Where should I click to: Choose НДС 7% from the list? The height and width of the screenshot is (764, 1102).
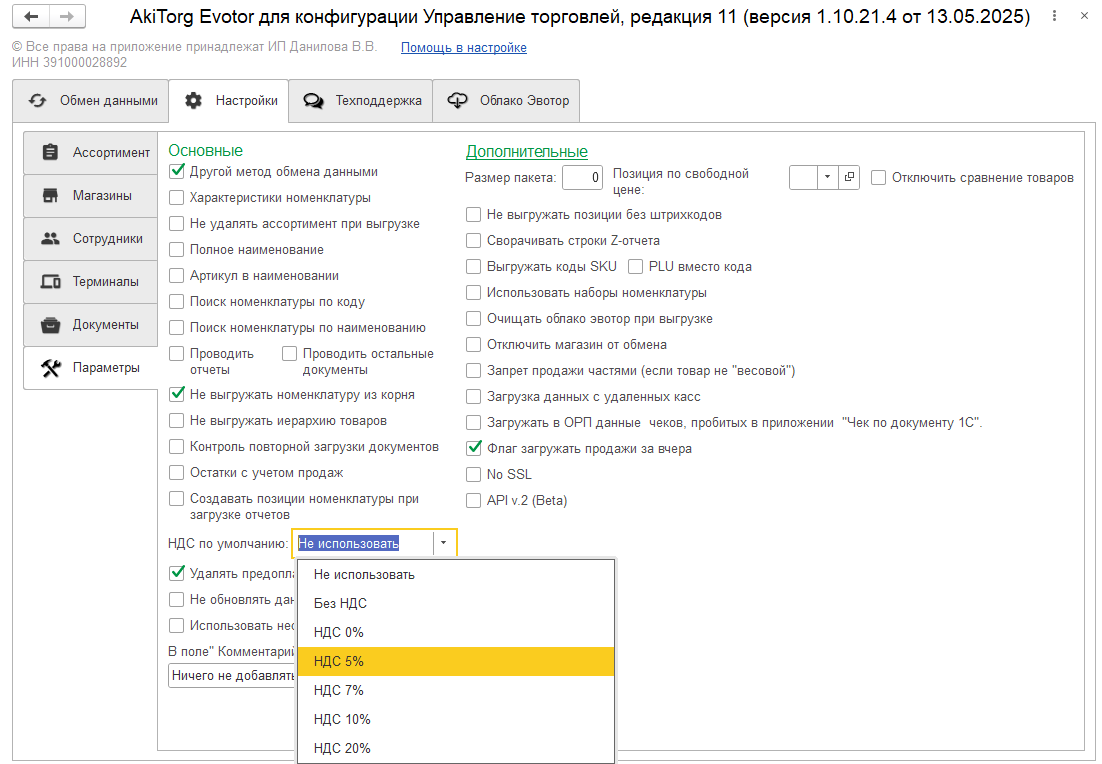point(456,690)
